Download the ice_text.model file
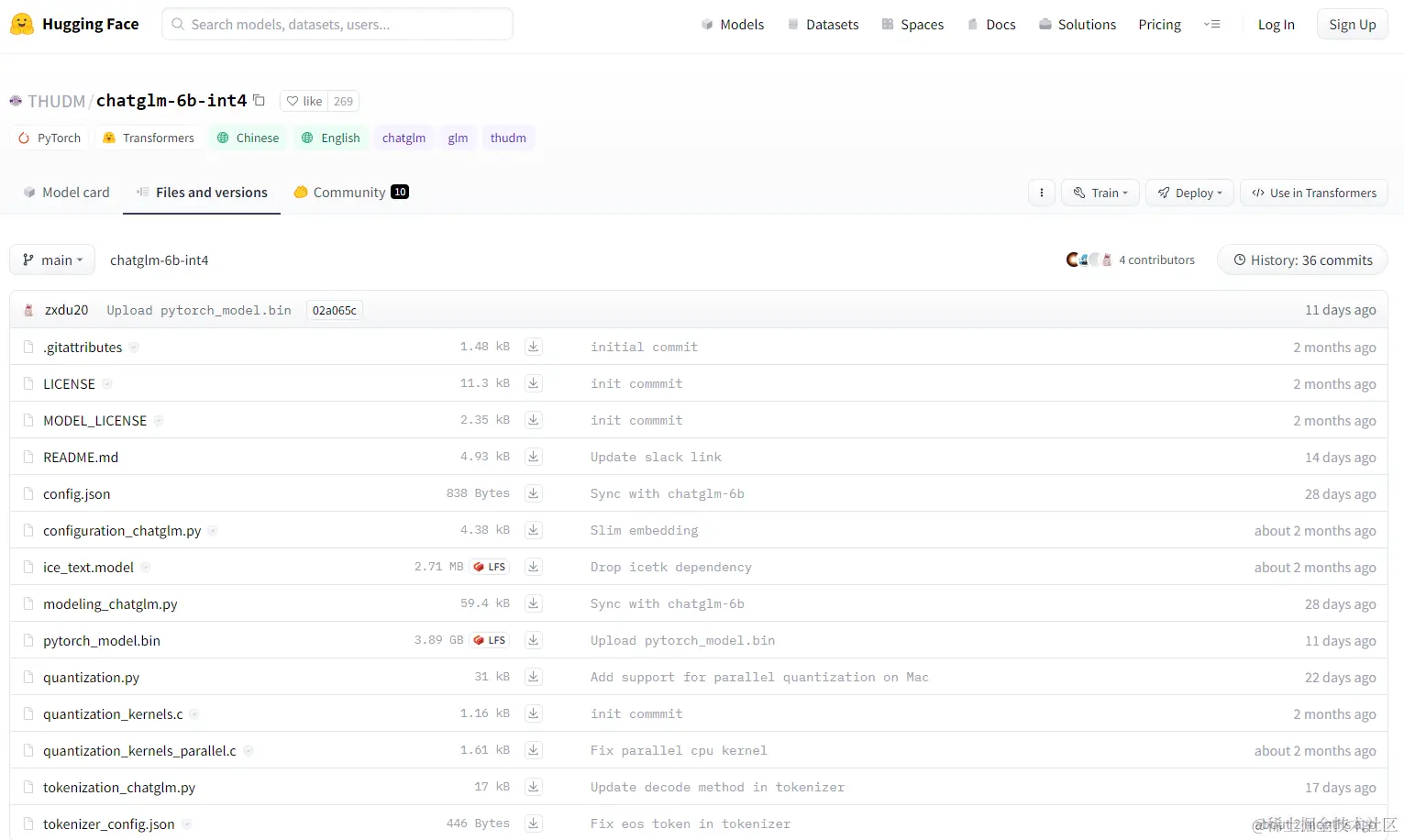This screenshot has height=840, width=1404. pyautogui.click(x=533, y=567)
